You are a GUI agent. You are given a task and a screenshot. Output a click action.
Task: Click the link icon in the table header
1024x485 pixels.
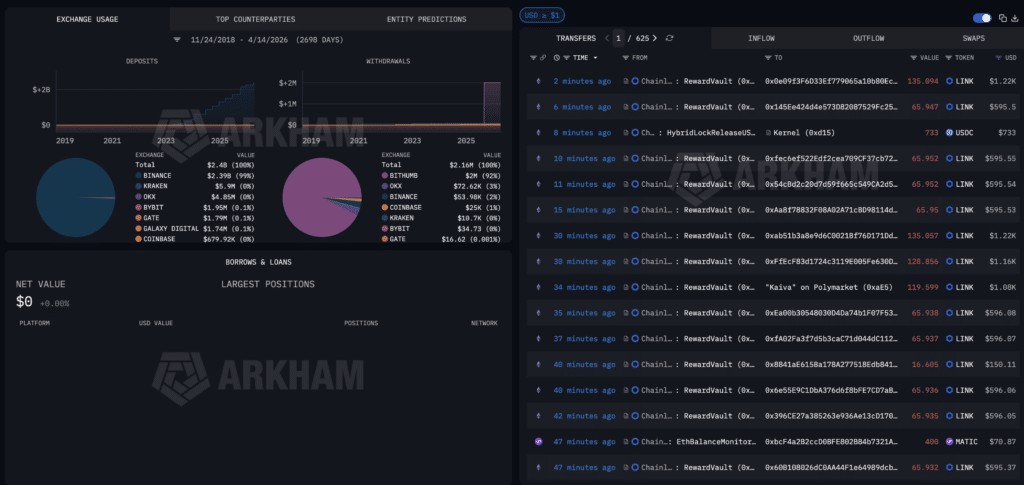(x=543, y=58)
